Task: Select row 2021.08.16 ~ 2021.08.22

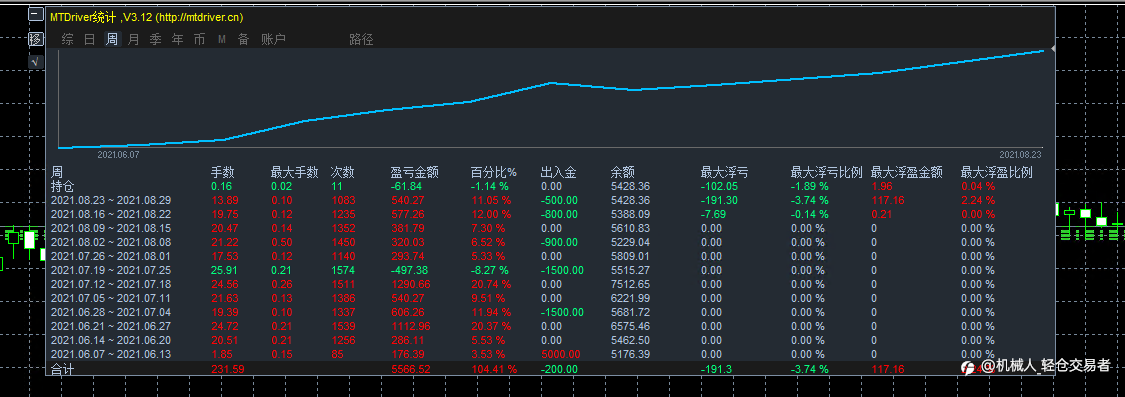Action: (x=110, y=214)
